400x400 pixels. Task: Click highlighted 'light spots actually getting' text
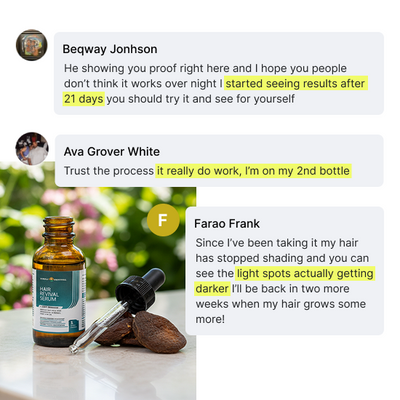[x=305, y=274]
